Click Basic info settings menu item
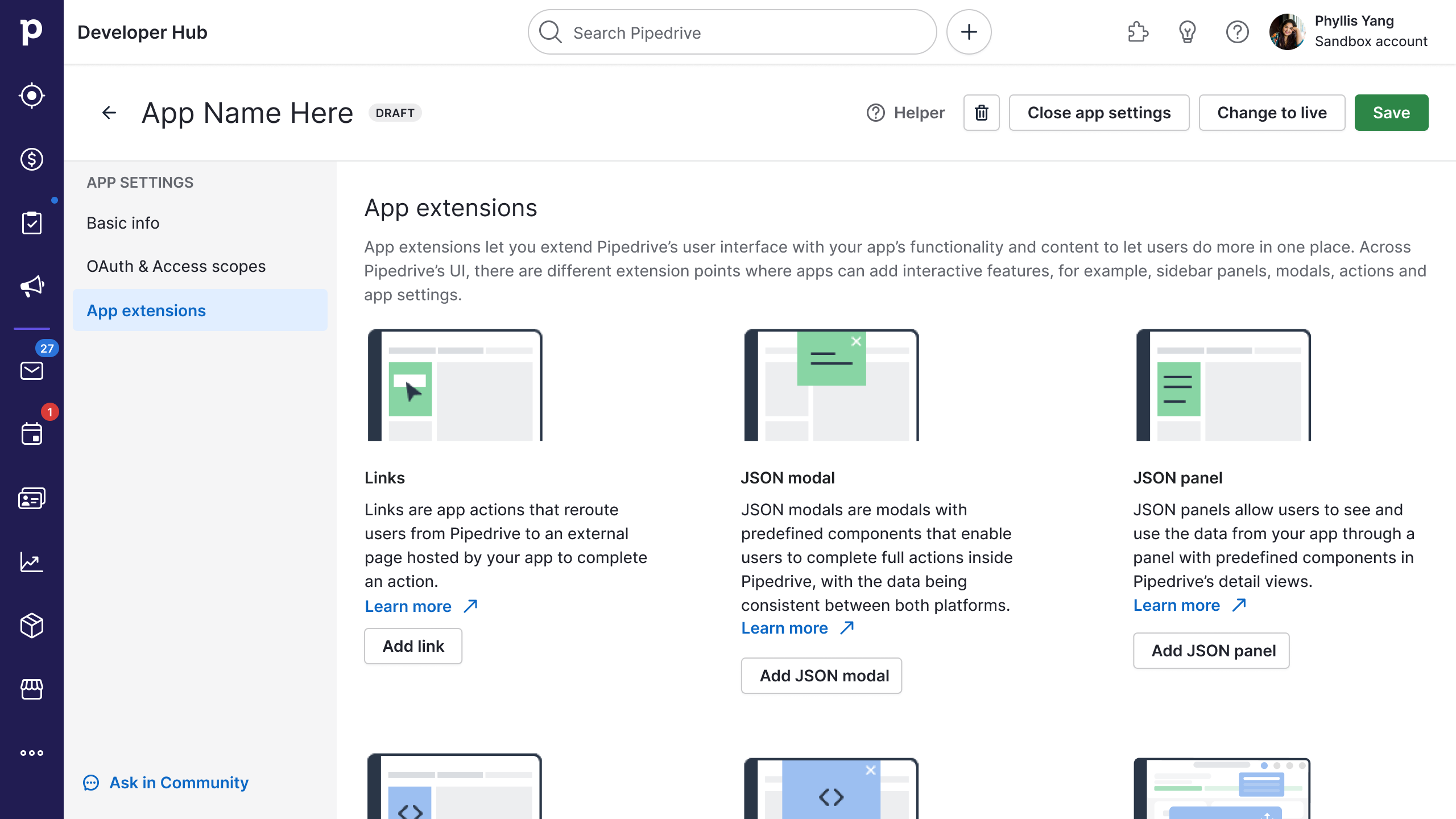The image size is (1456, 819). point(123,222)
